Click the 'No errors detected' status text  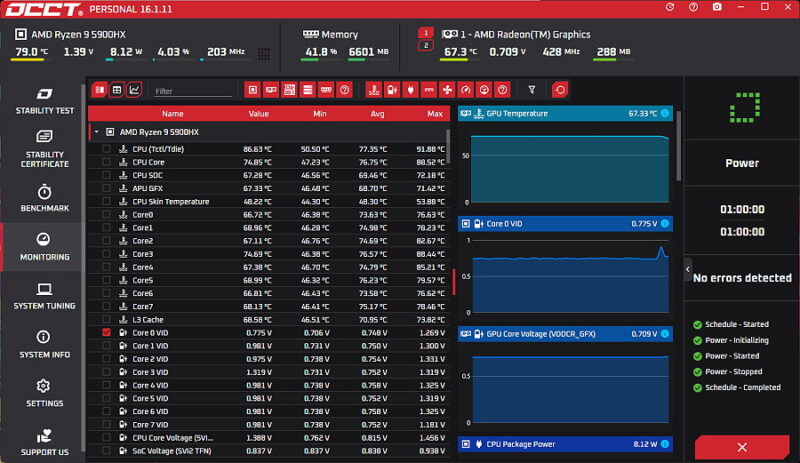[x=742, y=278]
